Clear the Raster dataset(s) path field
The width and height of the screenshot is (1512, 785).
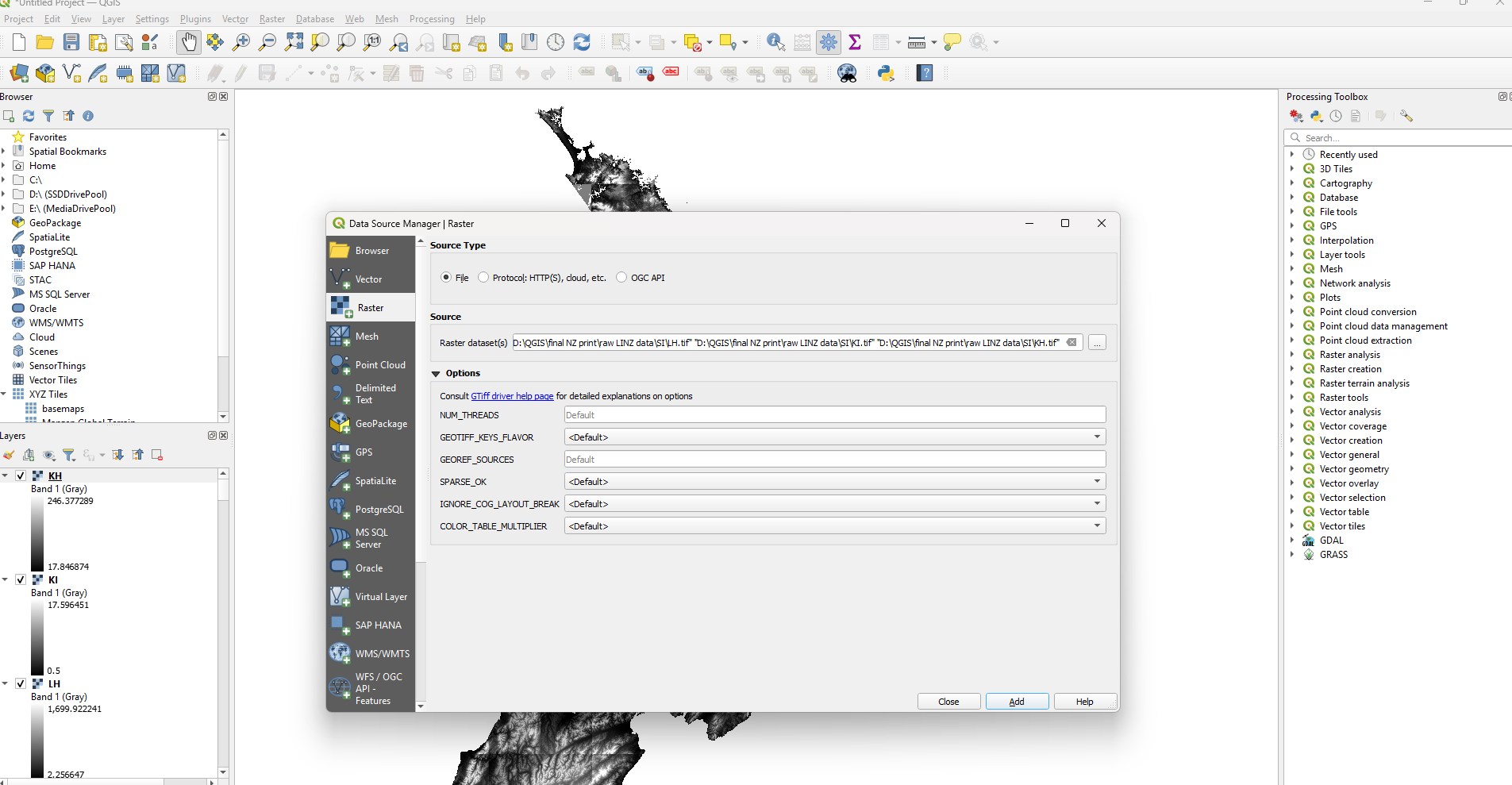pyautogui.click(x=1071, y=343)
